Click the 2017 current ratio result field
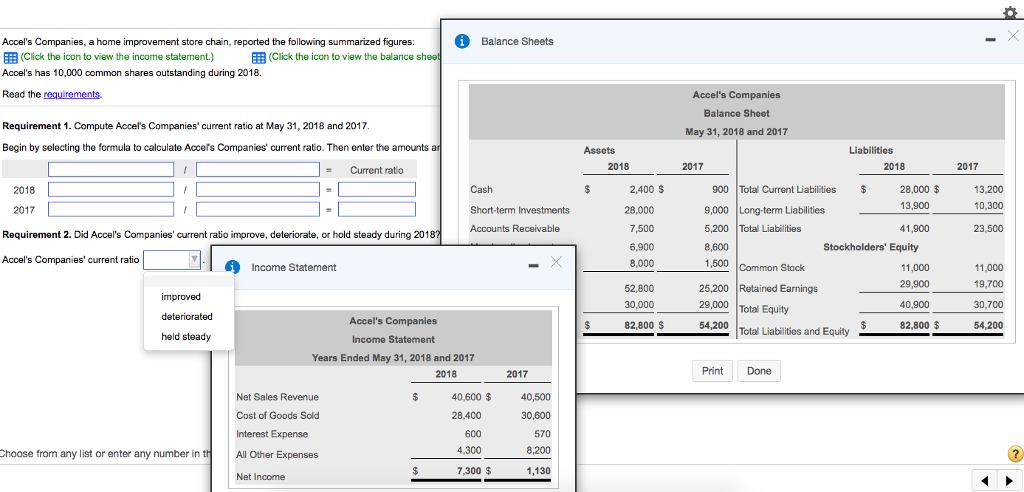 tap(377, 209)
